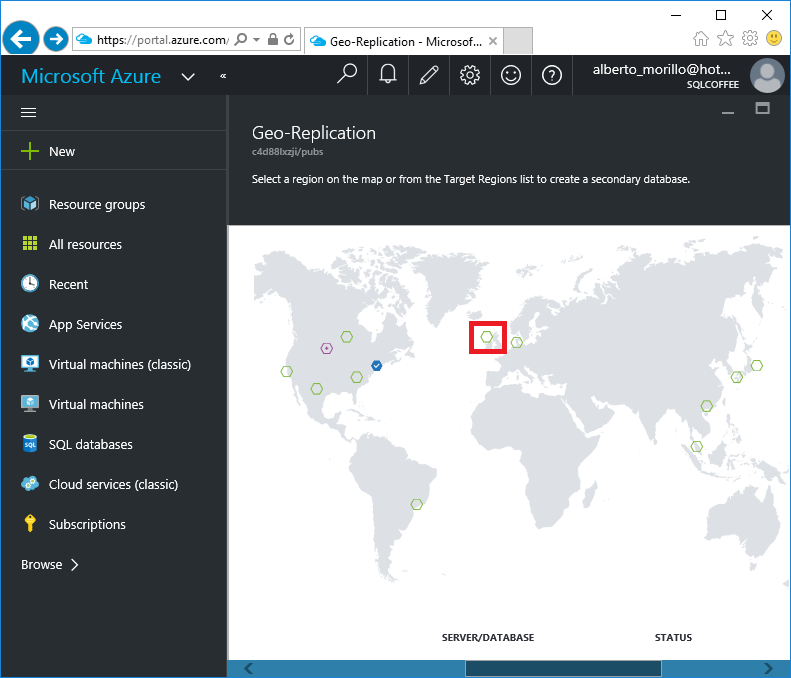Select the US West coast hexagon
The height and width of the screenshot is (678, 791).
click(287, 371)
